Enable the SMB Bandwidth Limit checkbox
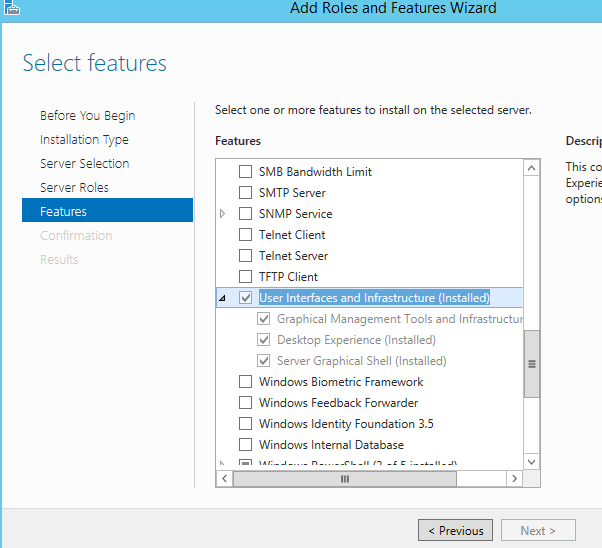Image resolution: width=602 pixels, height=548 pixels. (x=245, y=172)
